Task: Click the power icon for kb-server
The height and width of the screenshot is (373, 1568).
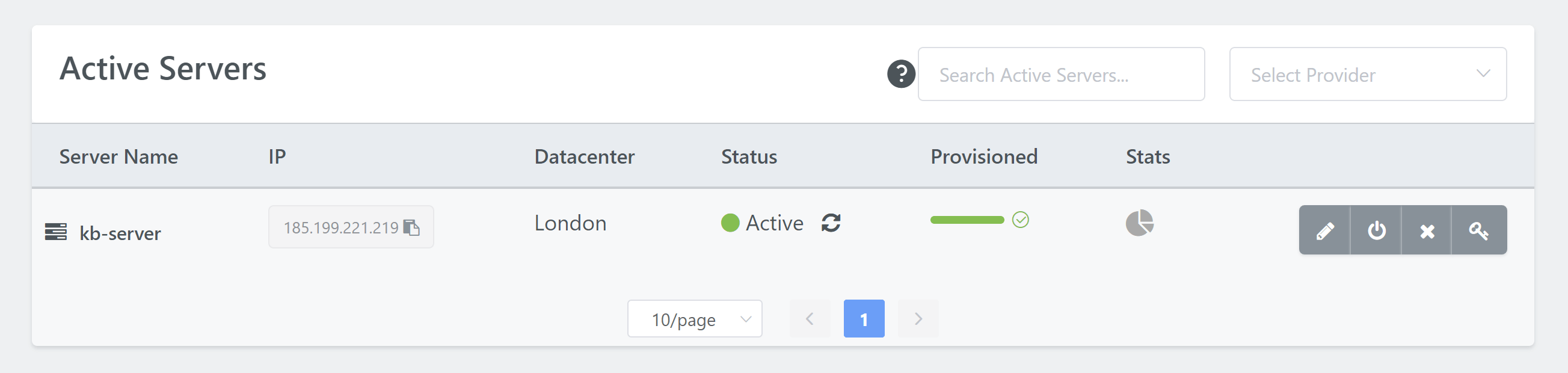Action: pos(1376,230)
